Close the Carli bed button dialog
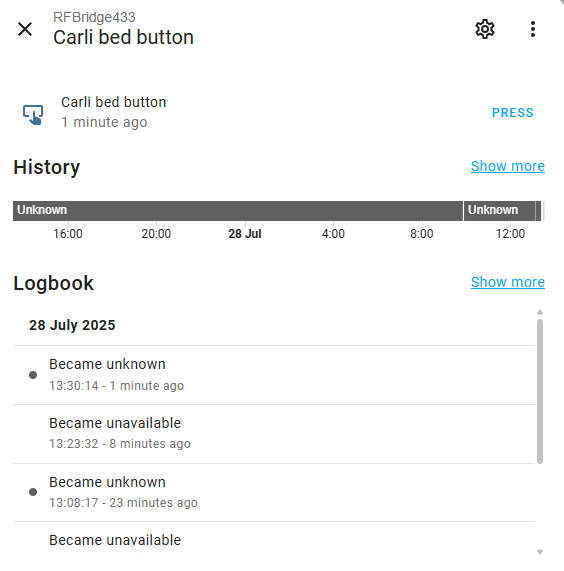The height and width of the screenshot is (571, 564). (25, 29)
